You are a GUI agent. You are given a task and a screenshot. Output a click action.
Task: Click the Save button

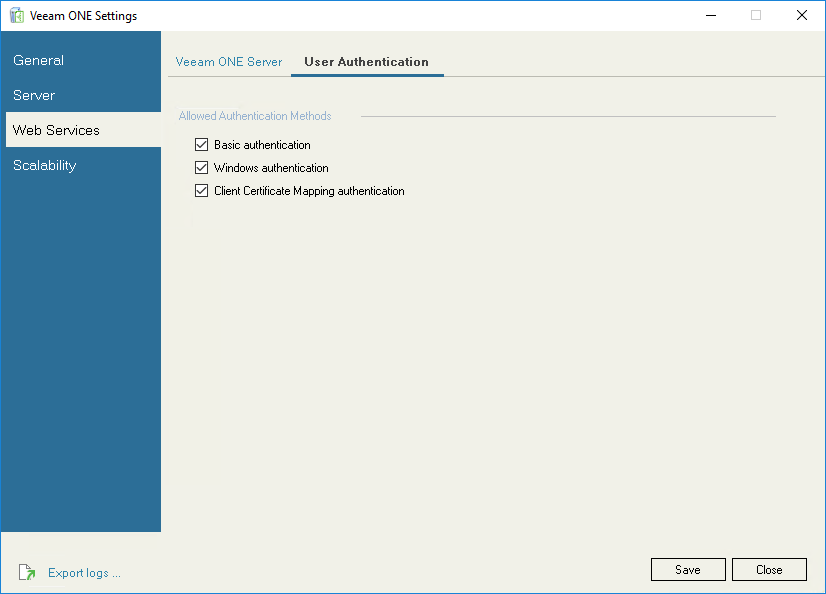688,570
